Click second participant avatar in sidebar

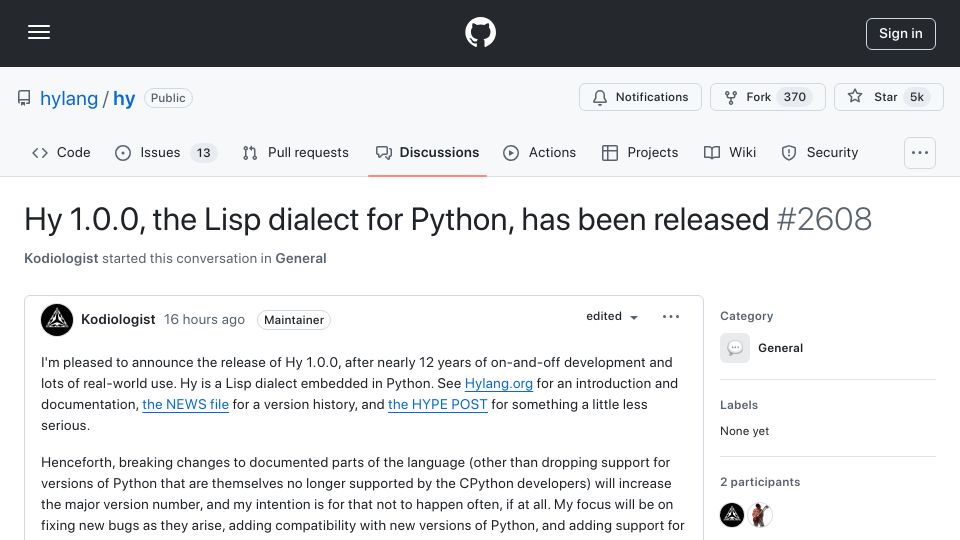click(x=760, y=515)
